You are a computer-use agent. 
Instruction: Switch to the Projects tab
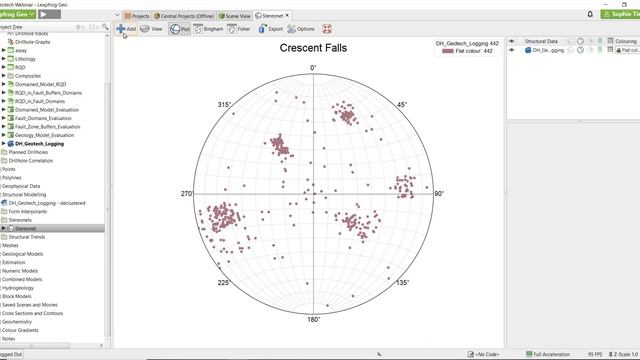137,16
